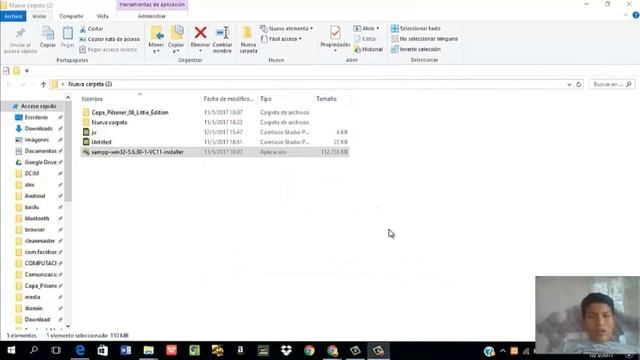Image resolution: width=640 pixels, height=360 pixels.
Task: Click the Cortar scissors button
Action: pyautogui.click(x=91, y=29)
